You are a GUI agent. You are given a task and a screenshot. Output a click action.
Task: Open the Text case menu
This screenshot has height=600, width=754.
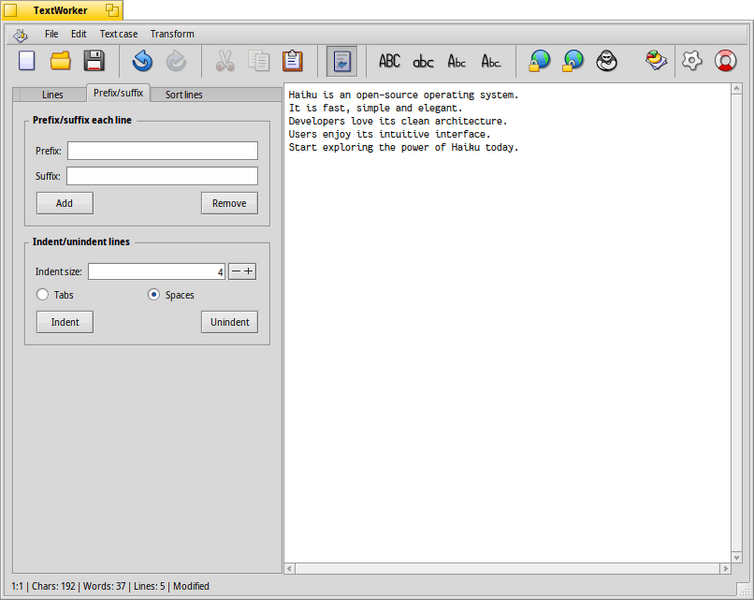click(119, 34)
